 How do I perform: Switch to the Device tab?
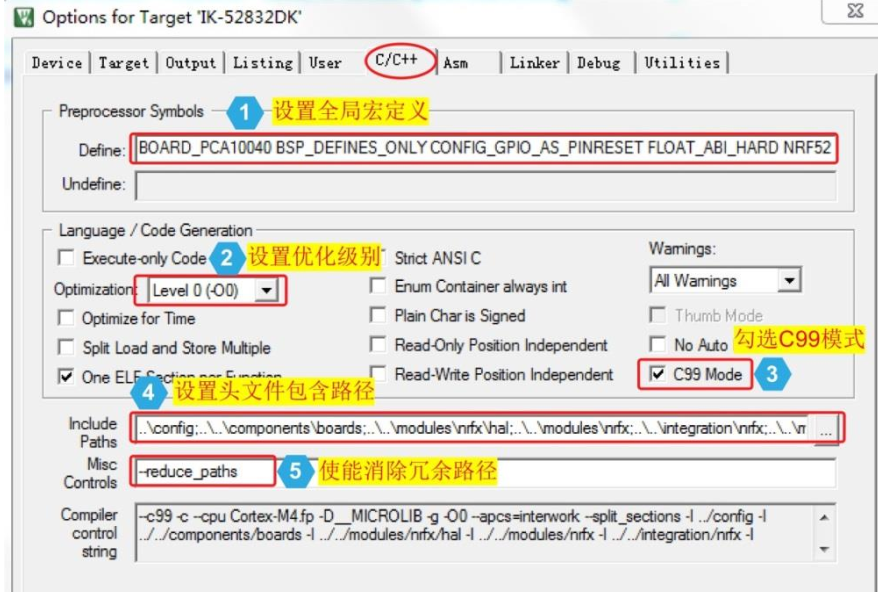(x=57, y=63)
